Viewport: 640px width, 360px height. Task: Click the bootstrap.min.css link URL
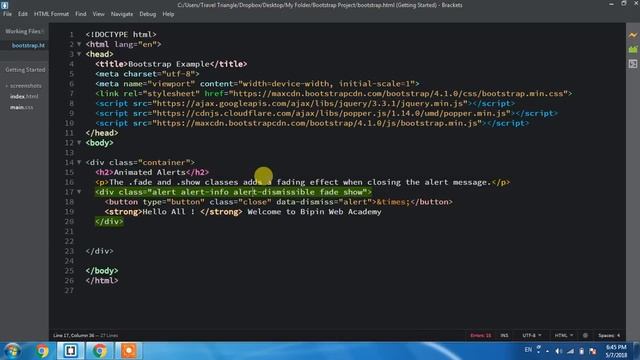click(398, 93)
